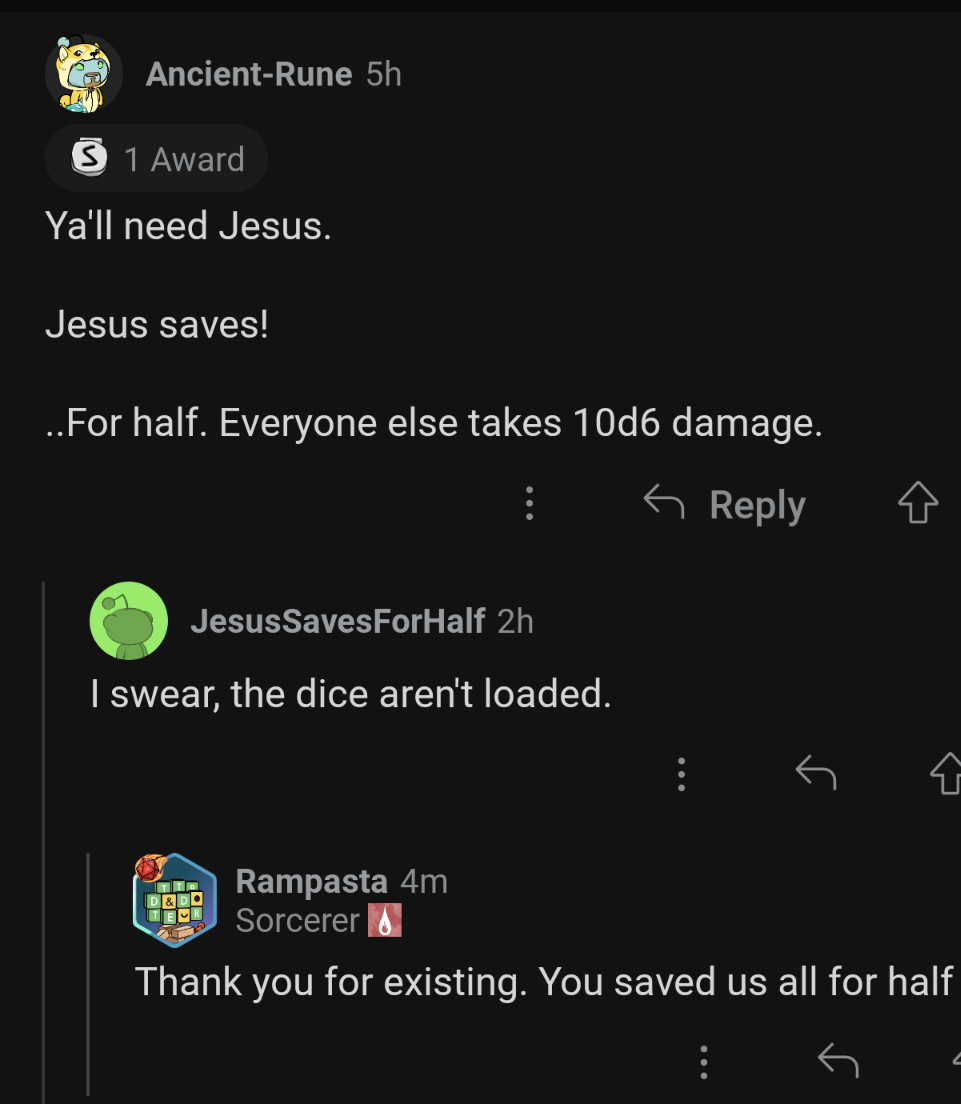Click the Silver award badge icon

(88, 157)
